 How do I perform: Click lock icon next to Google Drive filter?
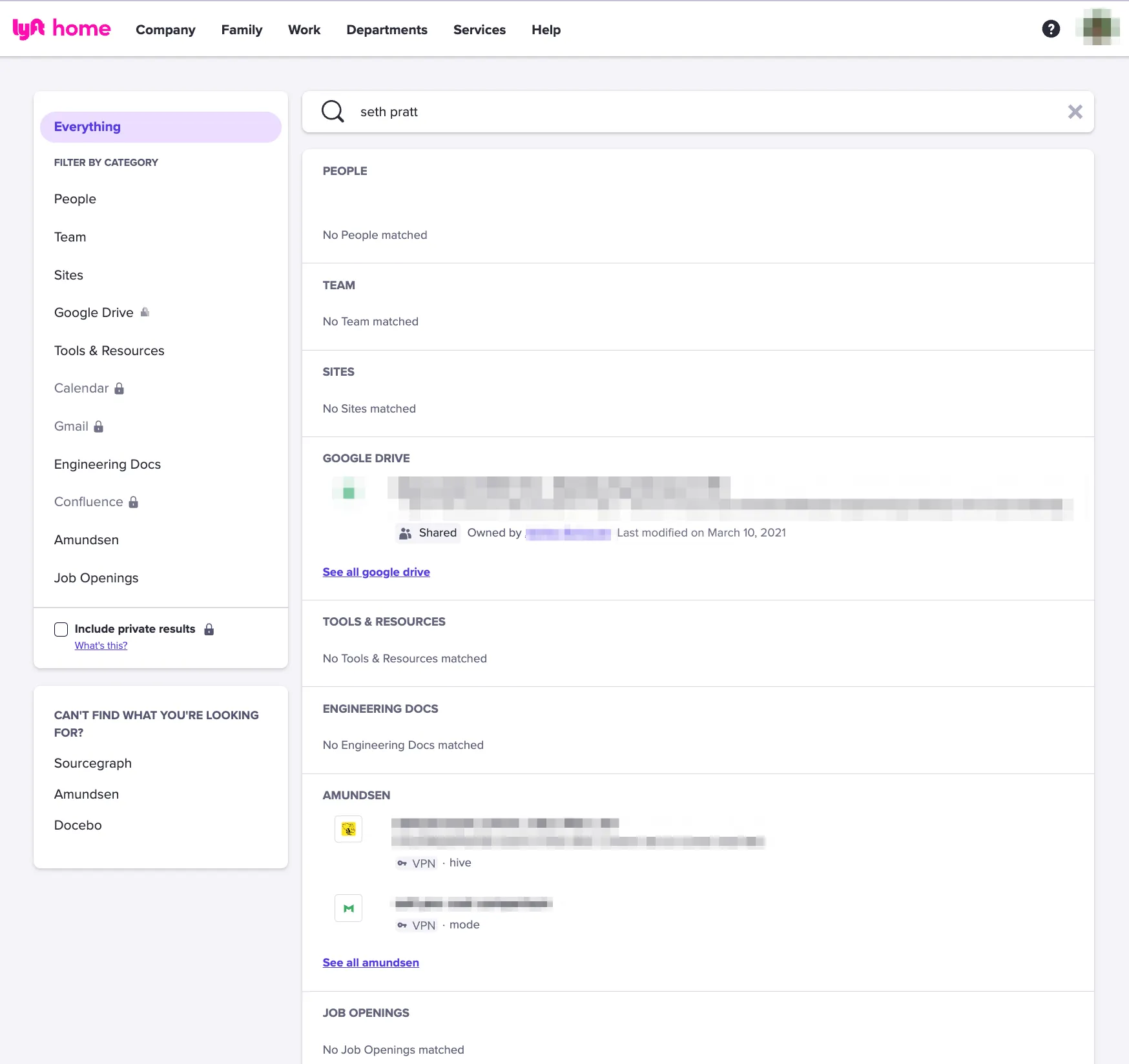point(145,312)
